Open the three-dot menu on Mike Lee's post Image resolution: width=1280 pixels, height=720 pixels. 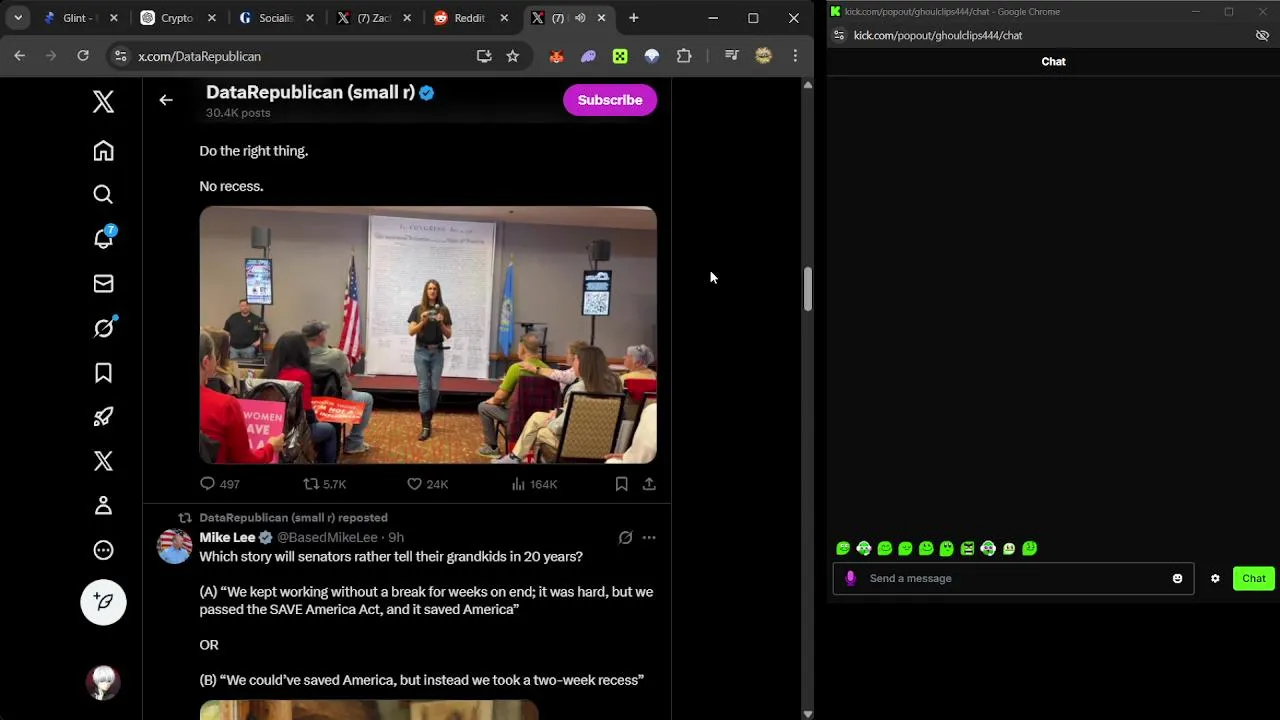point(649,538)
